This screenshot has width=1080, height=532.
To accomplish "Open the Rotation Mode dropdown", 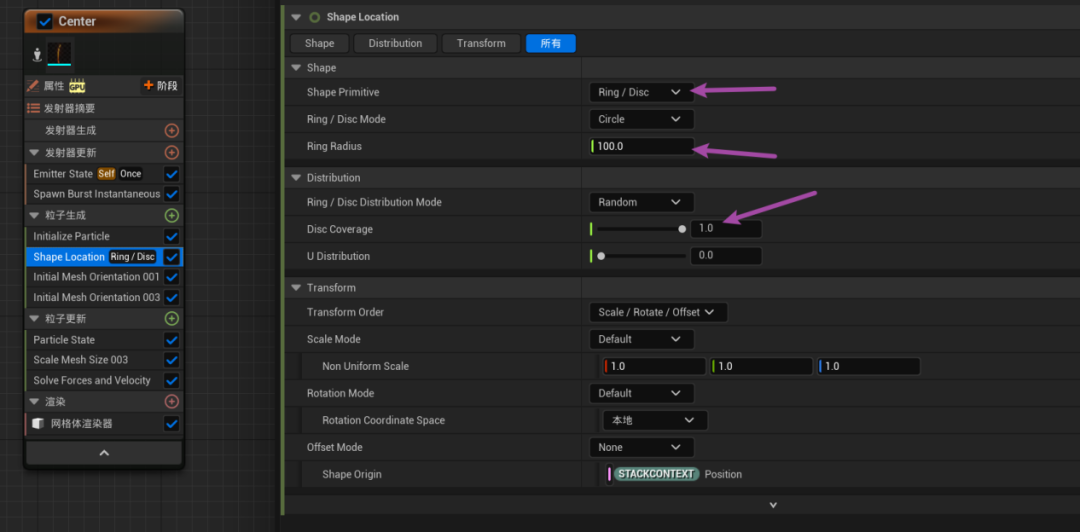I will [x=641, y=393].
